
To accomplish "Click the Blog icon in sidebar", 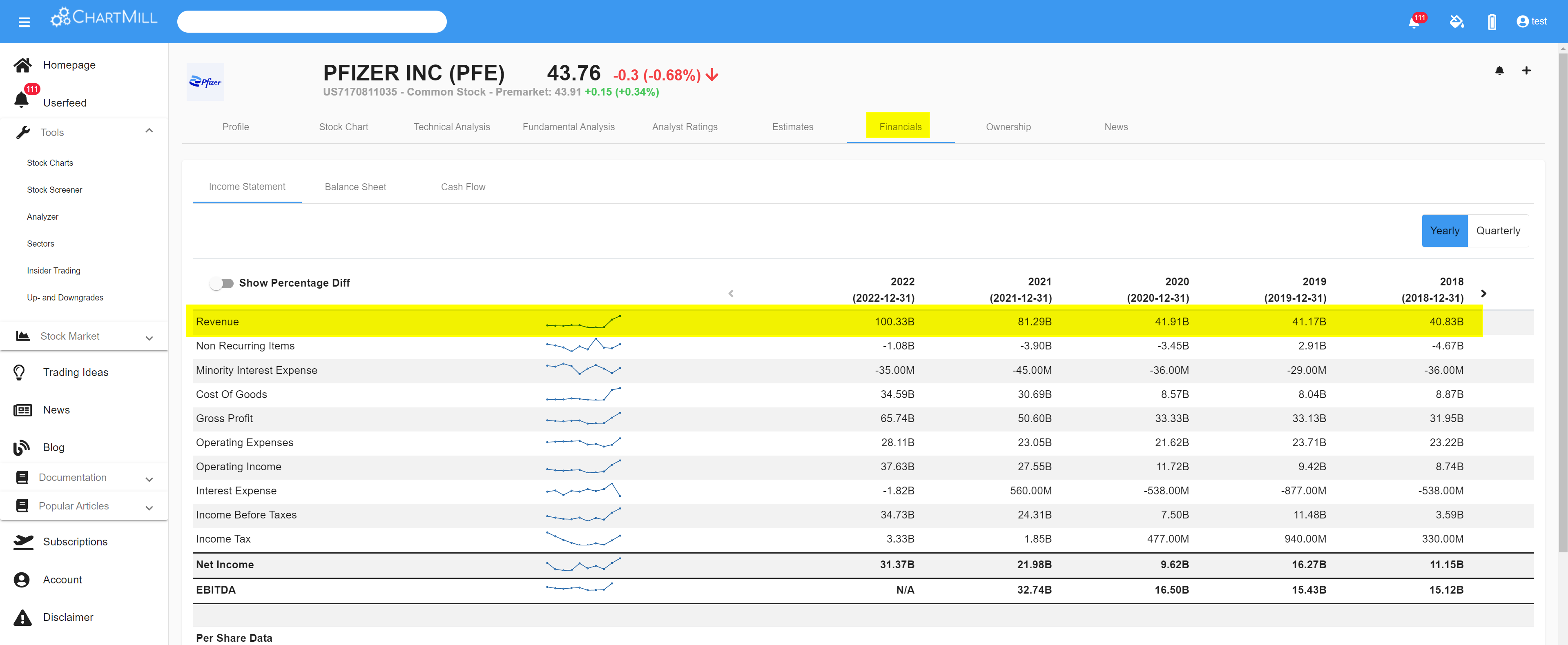I will (21, 448).
